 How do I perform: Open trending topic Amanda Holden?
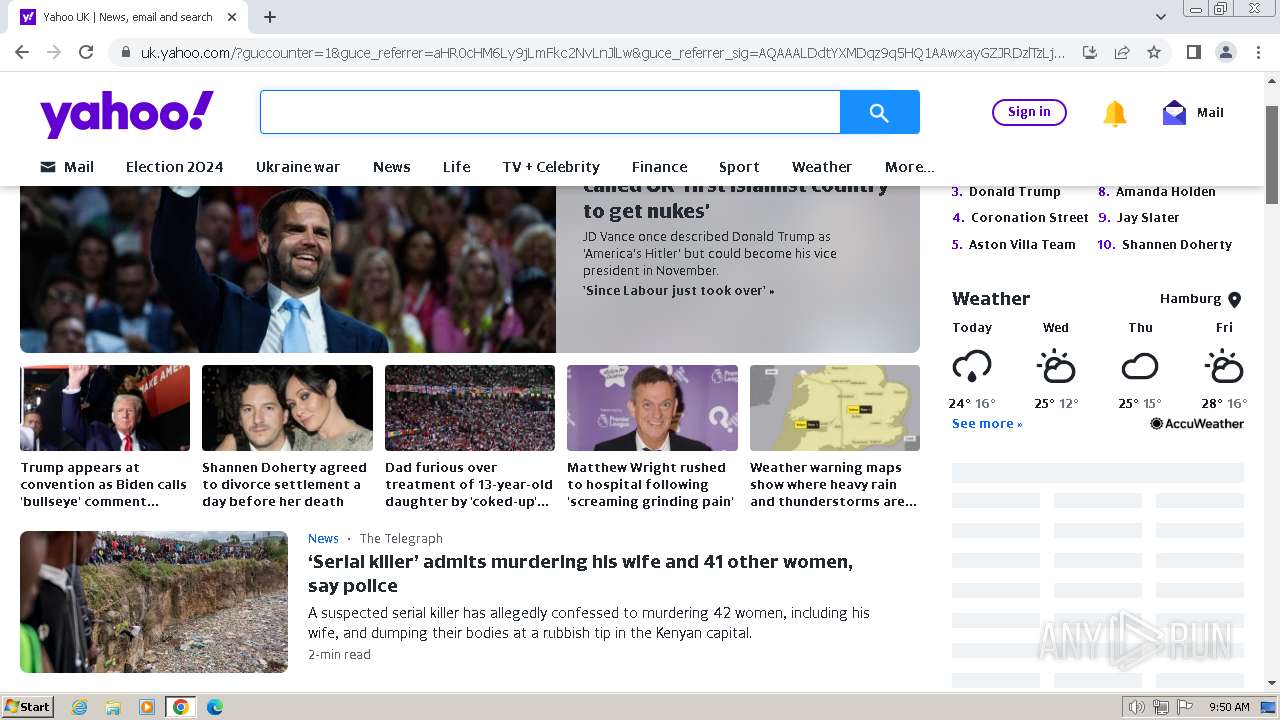tap(1166, 192)
